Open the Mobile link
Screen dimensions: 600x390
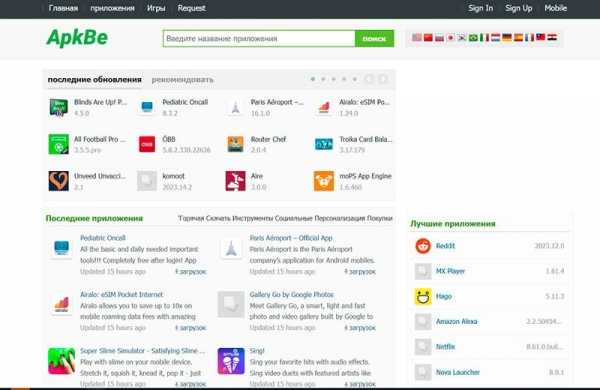(556, 8)
